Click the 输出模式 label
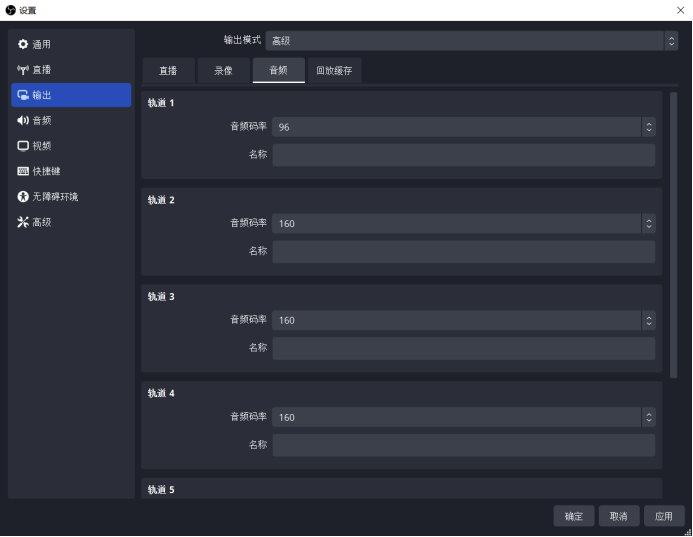 pyautogui.click(x=242, y=40)
